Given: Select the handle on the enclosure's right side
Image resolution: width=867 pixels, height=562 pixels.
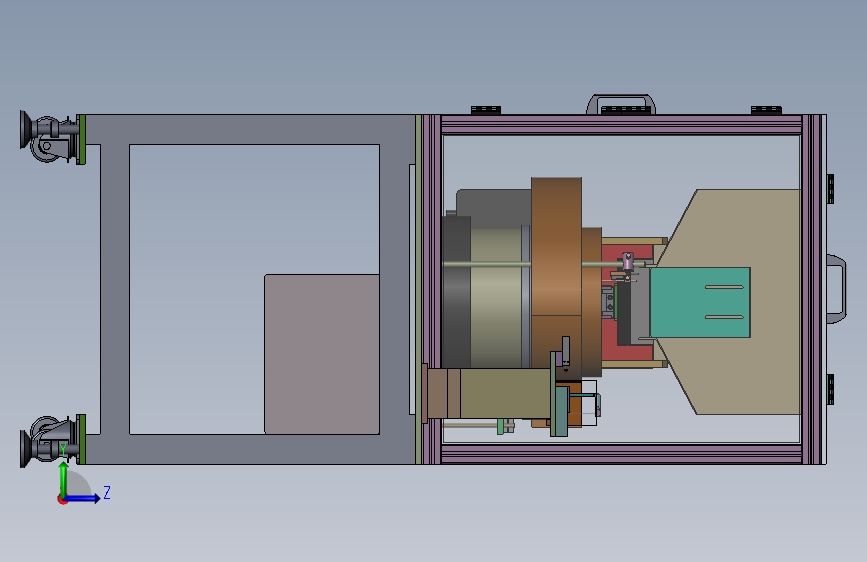Looking at the screenshot, I should [837, 289].
